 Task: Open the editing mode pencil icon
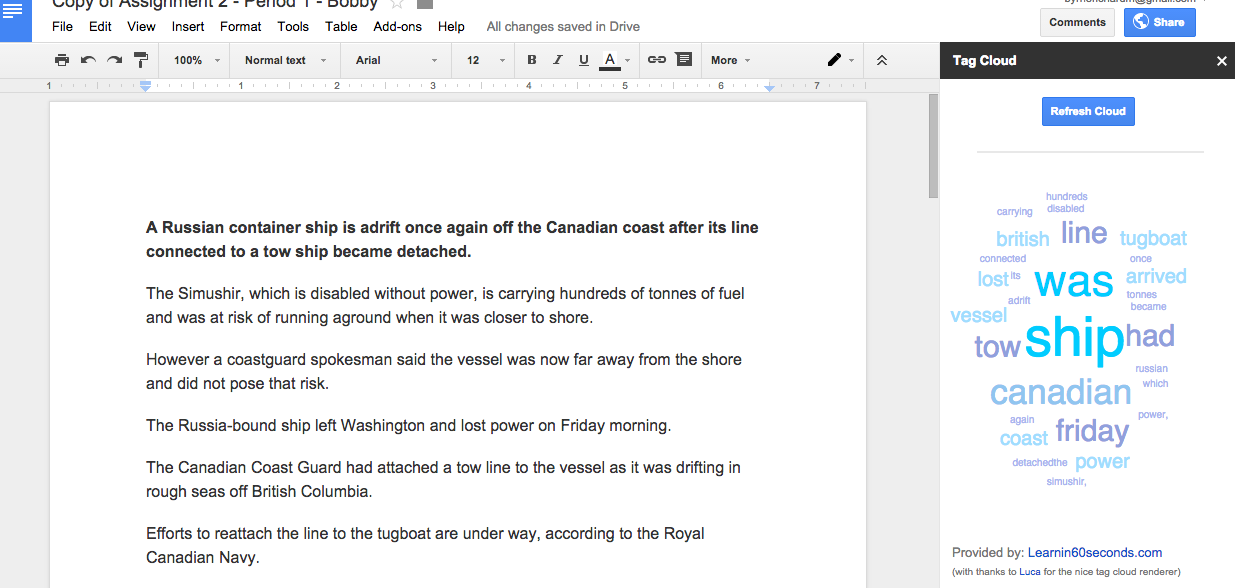coord(840,60)
